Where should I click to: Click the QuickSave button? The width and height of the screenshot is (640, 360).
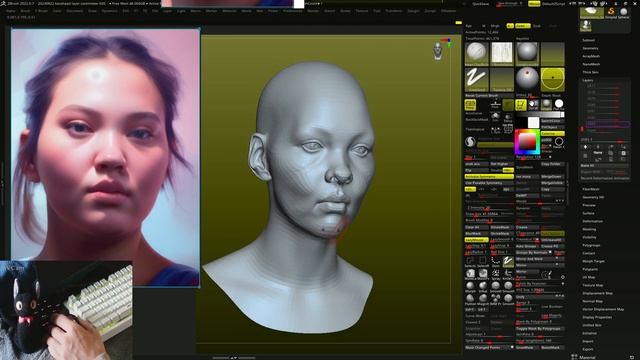pos(480,4)
